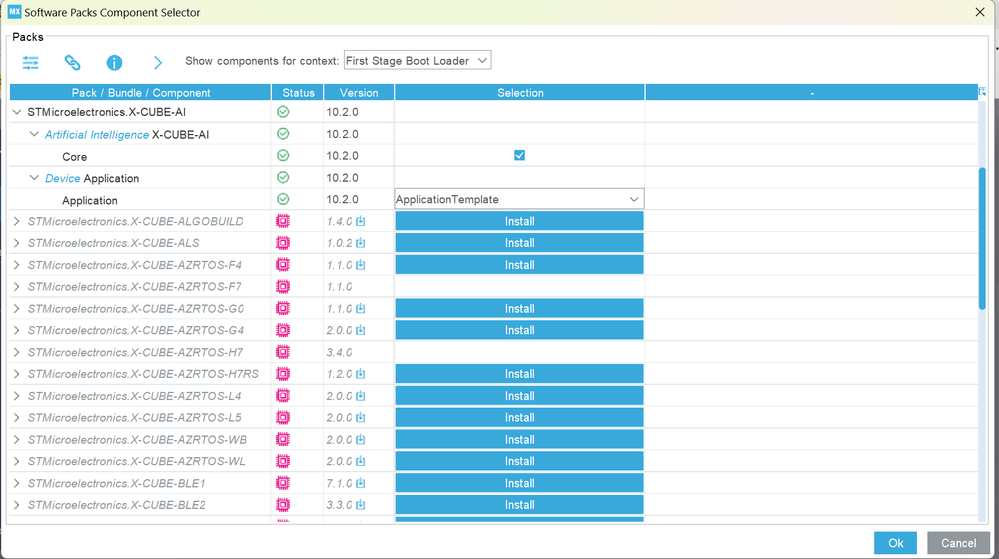Install the X-CUBE-AZRTOS-G4 pack

(x=519, y=330)
